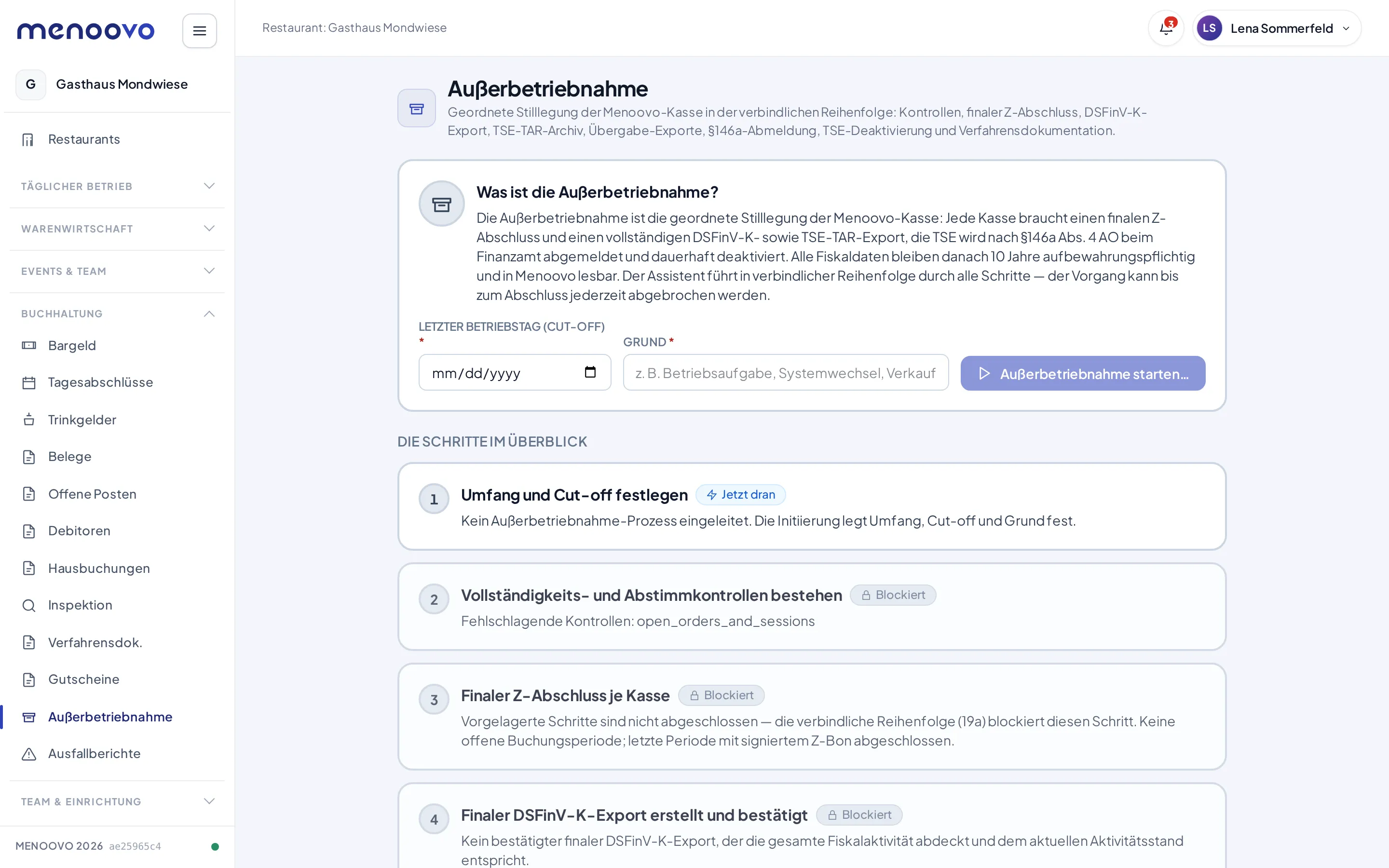Open the cut-off date calendar picker icon
The height and width of the screenshot is (868, 1389).
(x=590, y=372)
